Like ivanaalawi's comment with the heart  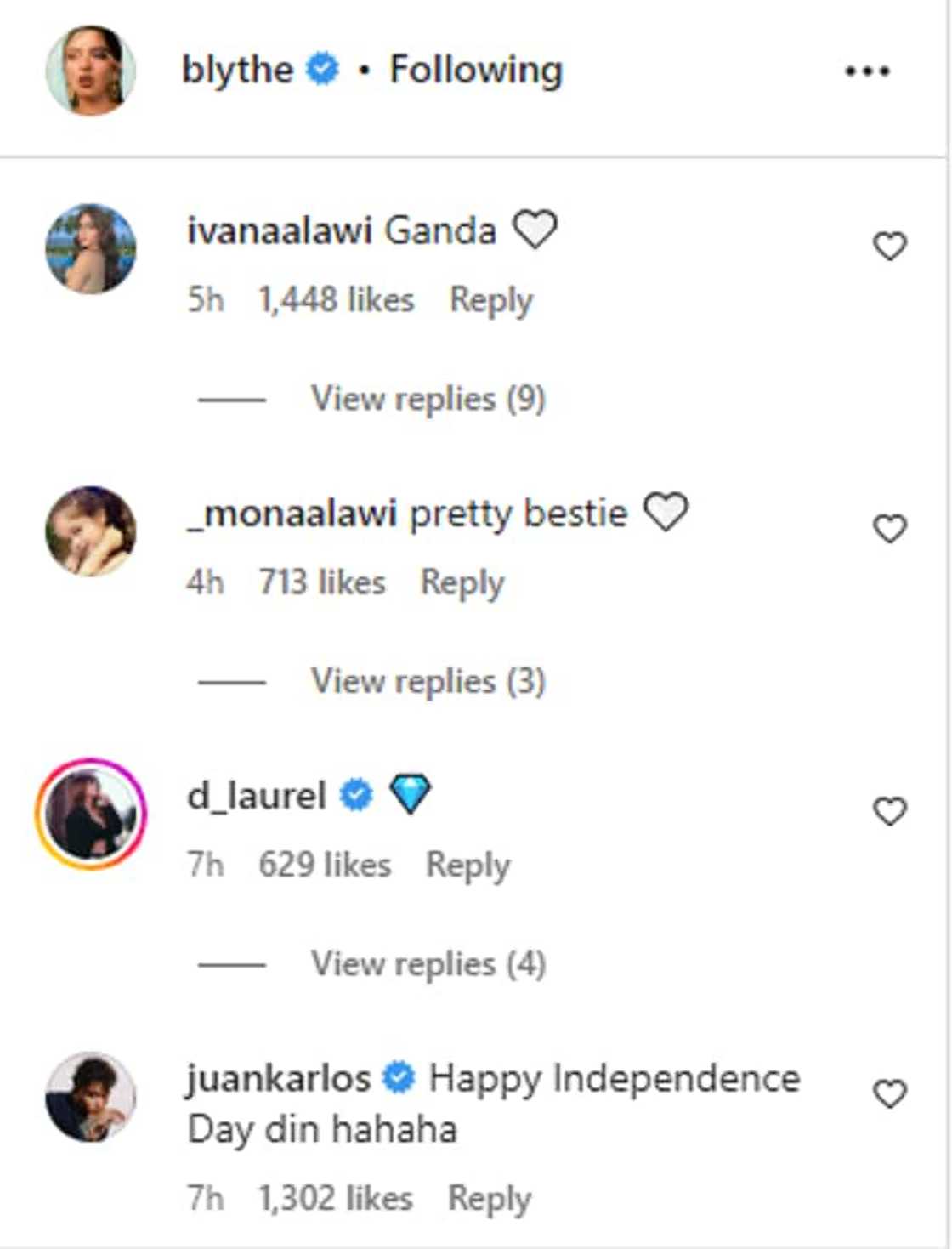[x=889, y=247]
